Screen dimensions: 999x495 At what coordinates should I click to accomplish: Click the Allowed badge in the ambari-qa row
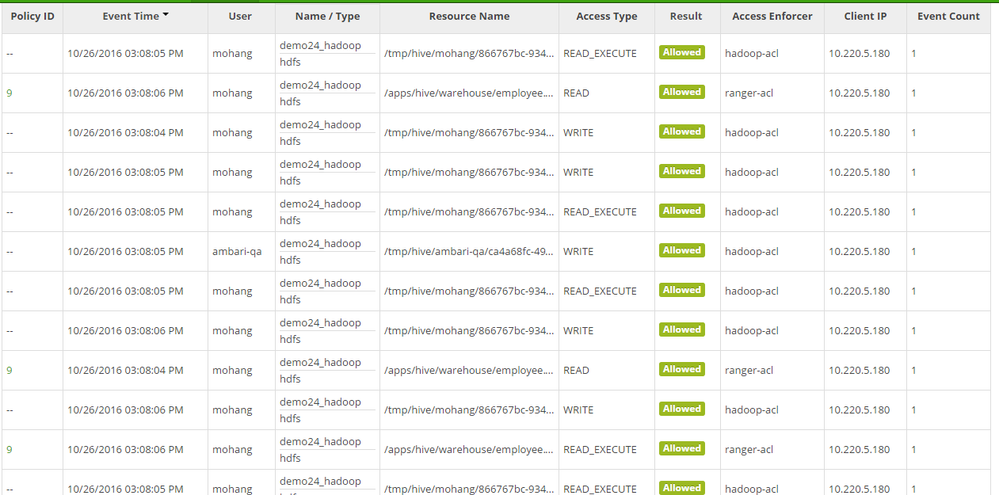click(682, 250)
